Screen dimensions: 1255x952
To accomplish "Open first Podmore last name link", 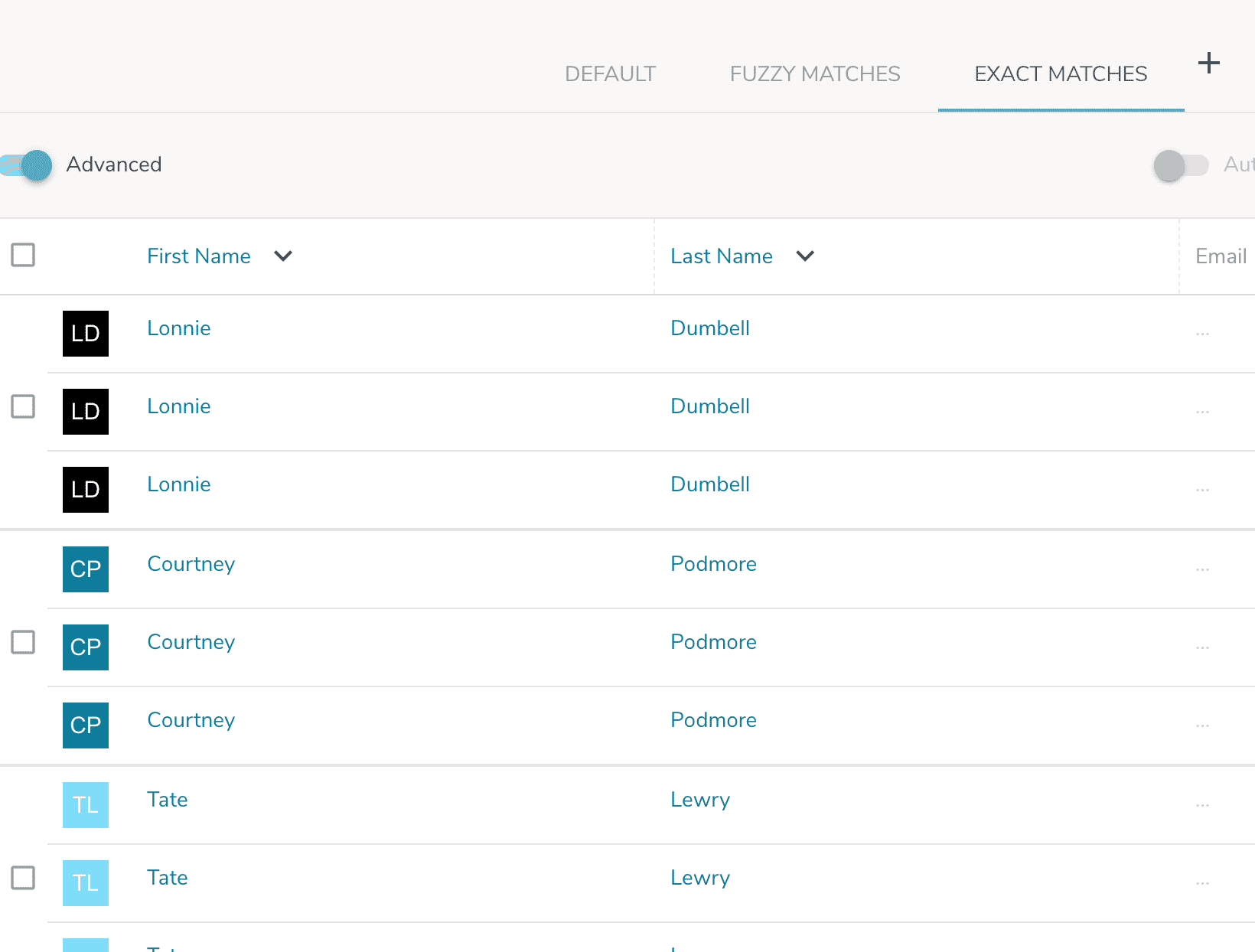I will [x=713, y=564].
